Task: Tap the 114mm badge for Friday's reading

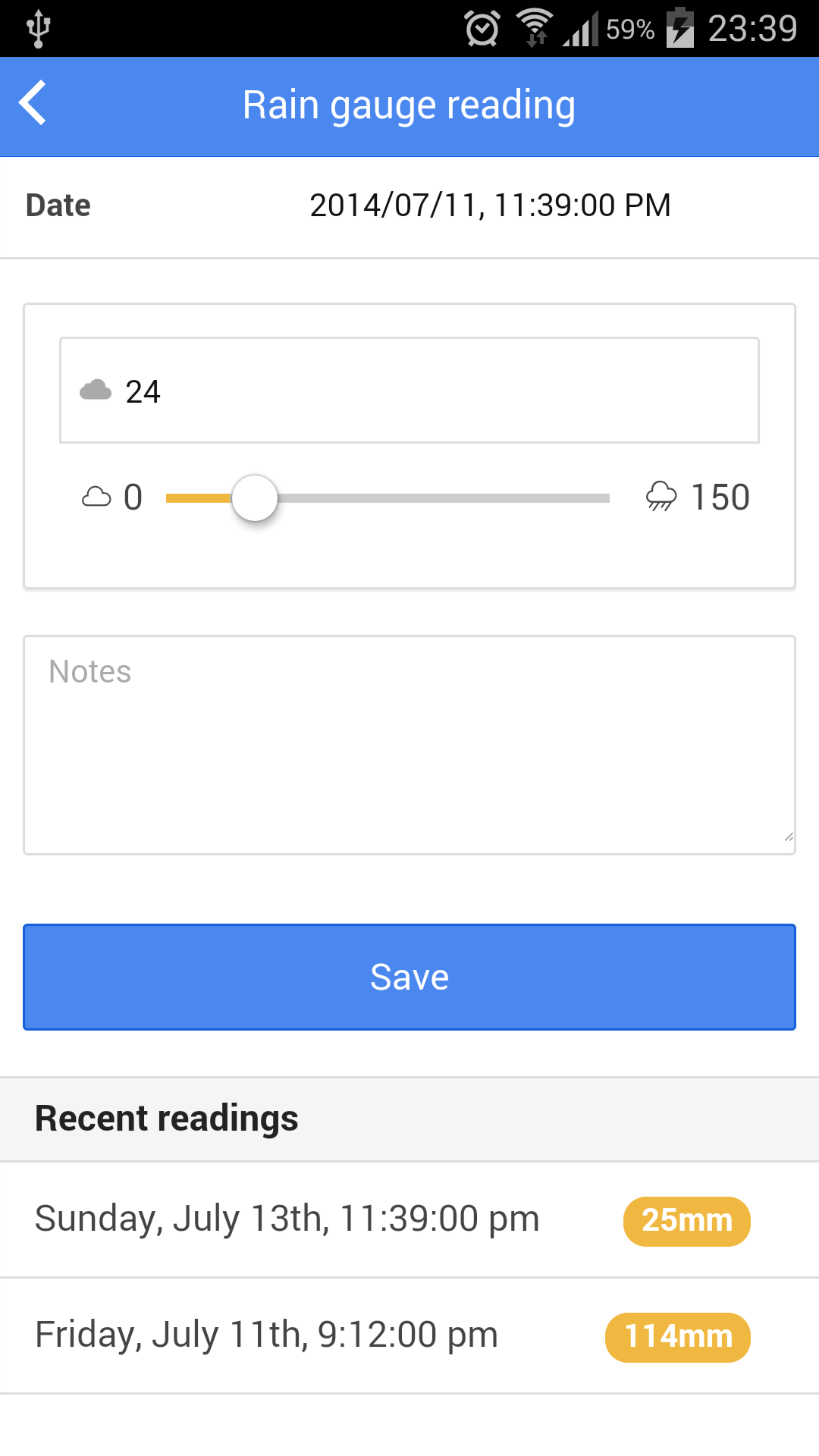Action: 677,1337
